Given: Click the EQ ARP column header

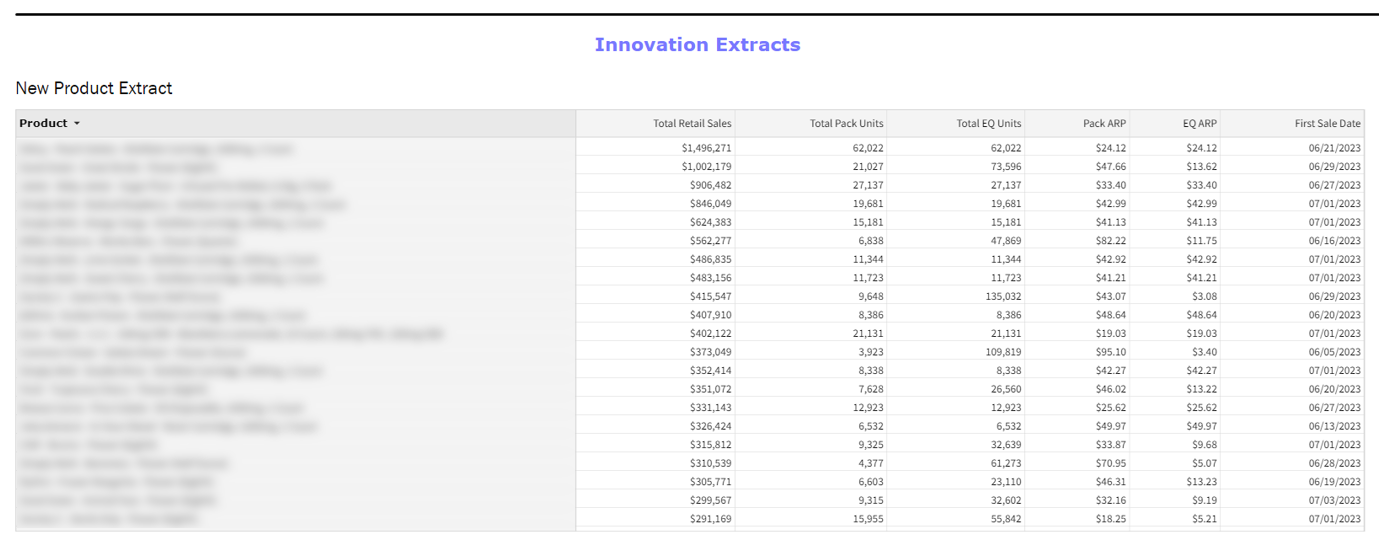Looking at the screenshot, I should (1199, 124).
